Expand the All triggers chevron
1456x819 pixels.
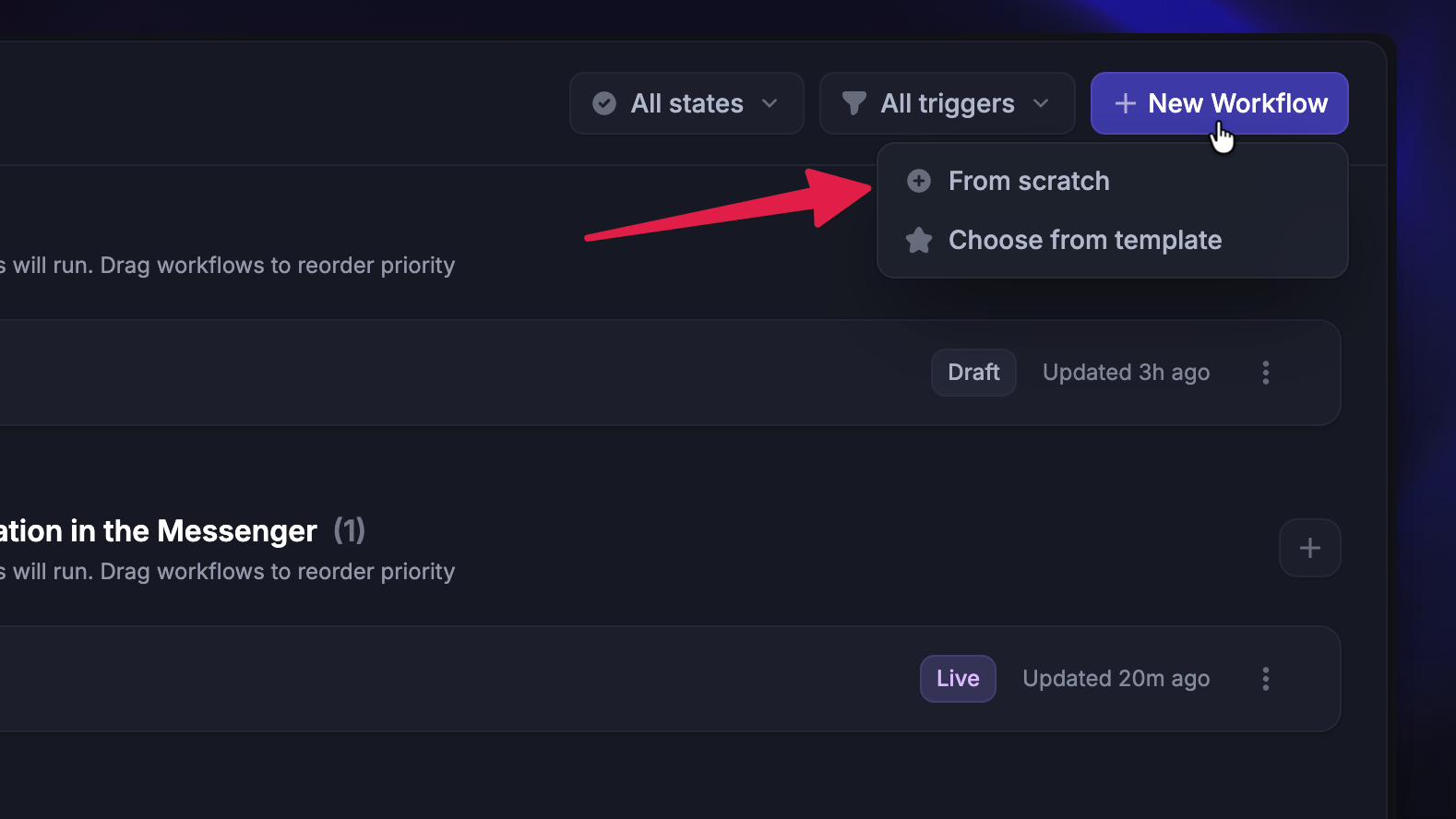1041,103
